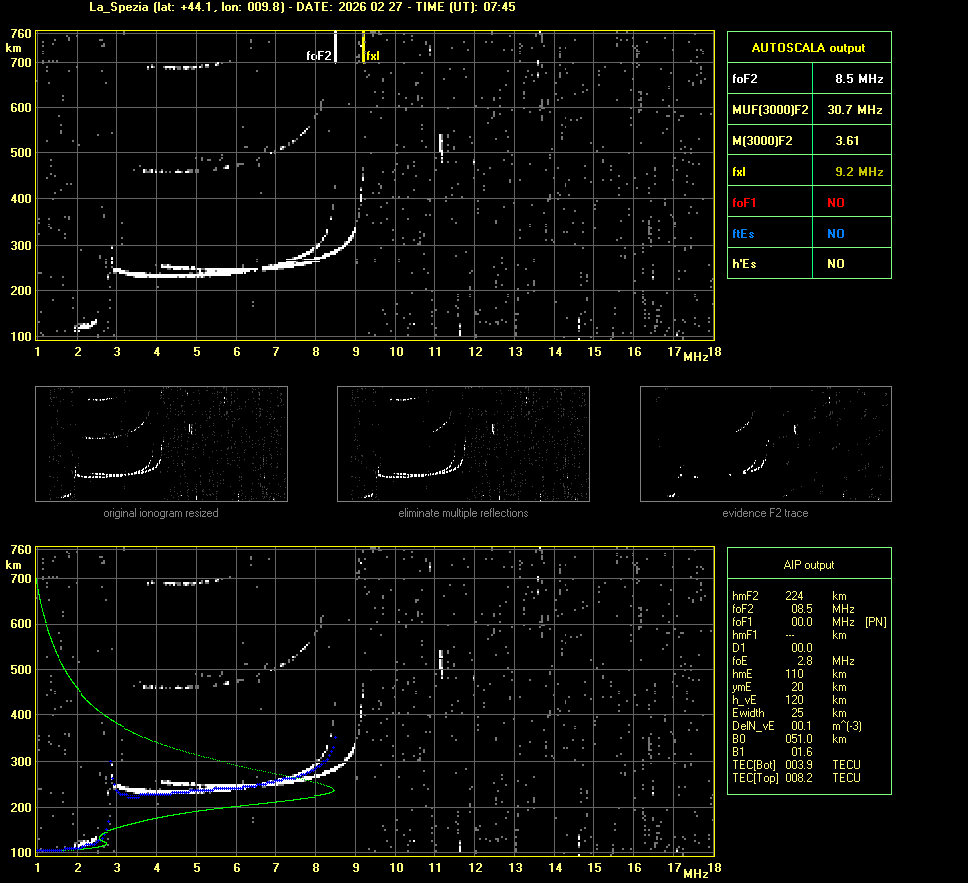Click the M(3000)F2 3.61 value
The width and height of the screenshot is (968, 883).
pyautogui.click(x=847, y=141)
